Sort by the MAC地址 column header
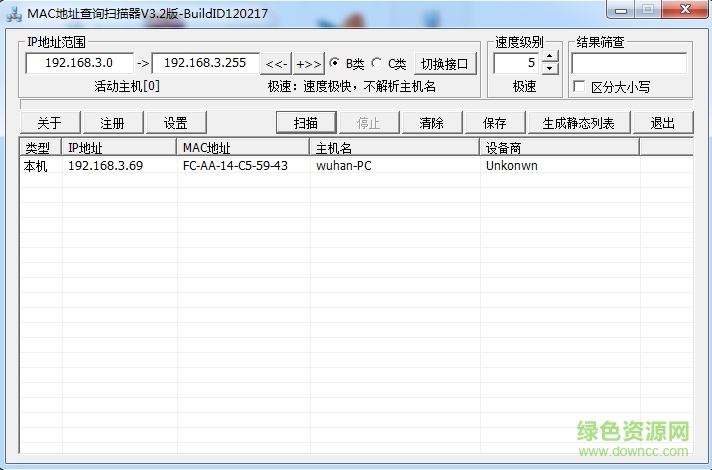The height and width of the screenshot is (470, 712). pyautogui.click(x=242, y=147)
